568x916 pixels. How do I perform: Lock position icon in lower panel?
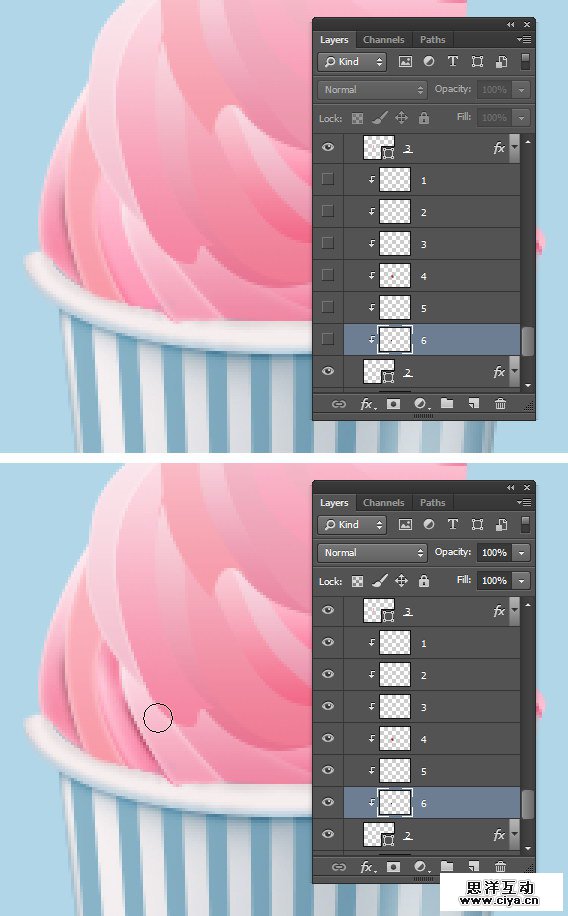pos(401,581)
